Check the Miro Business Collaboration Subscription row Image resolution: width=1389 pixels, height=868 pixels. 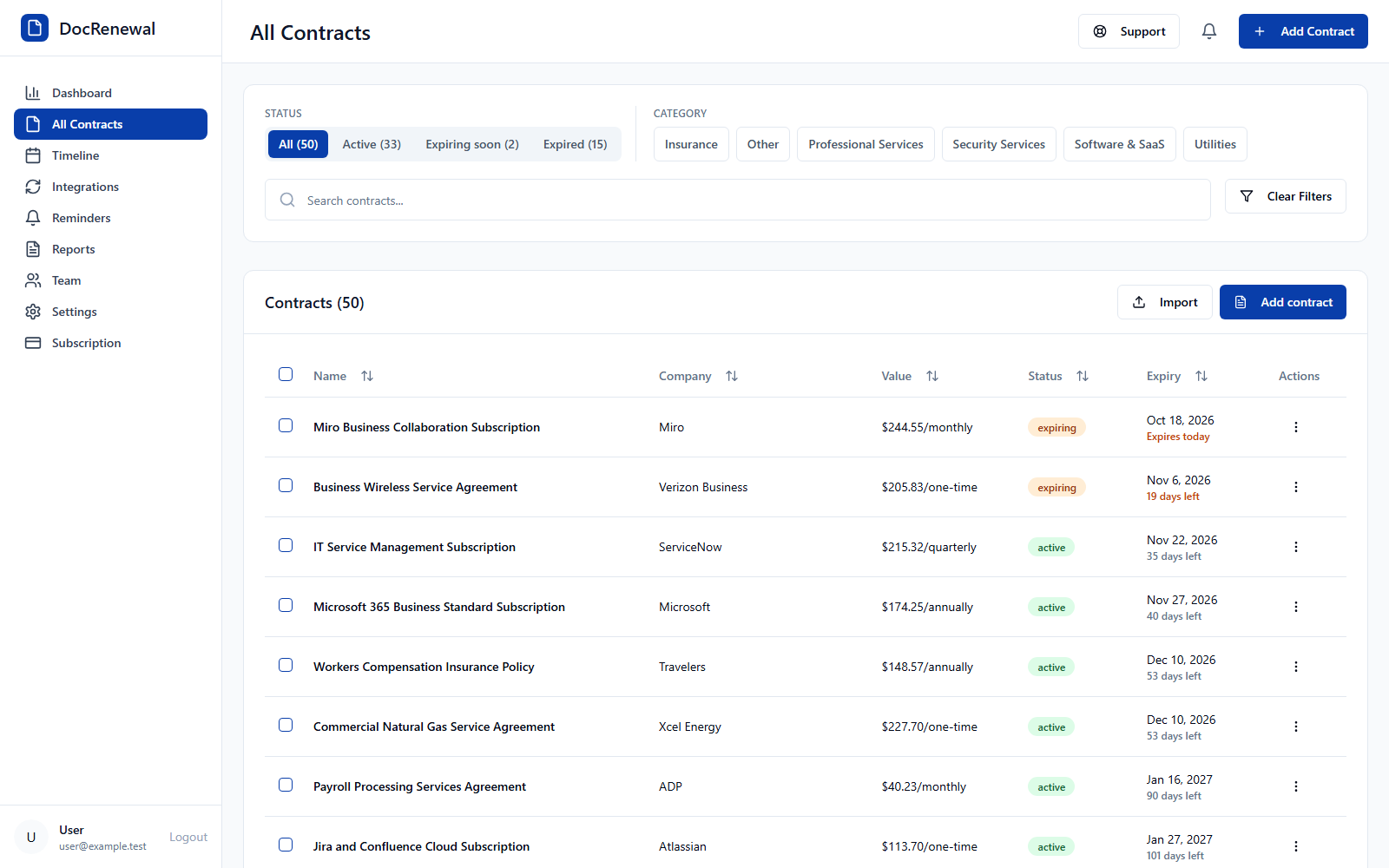[286, 425]
